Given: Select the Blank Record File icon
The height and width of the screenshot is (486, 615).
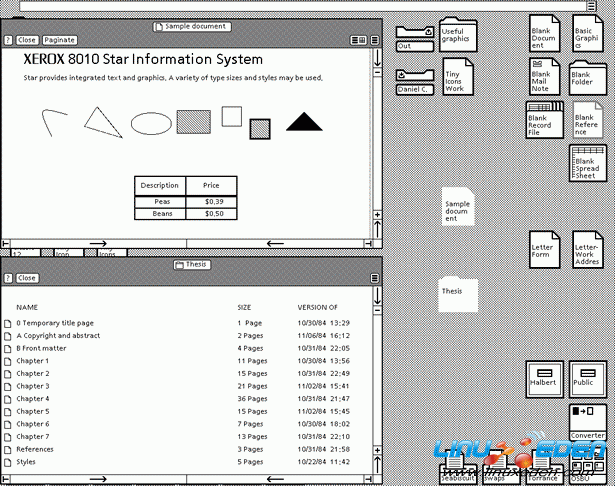Looking at the screenshot, I should click(x=544, y=120).
